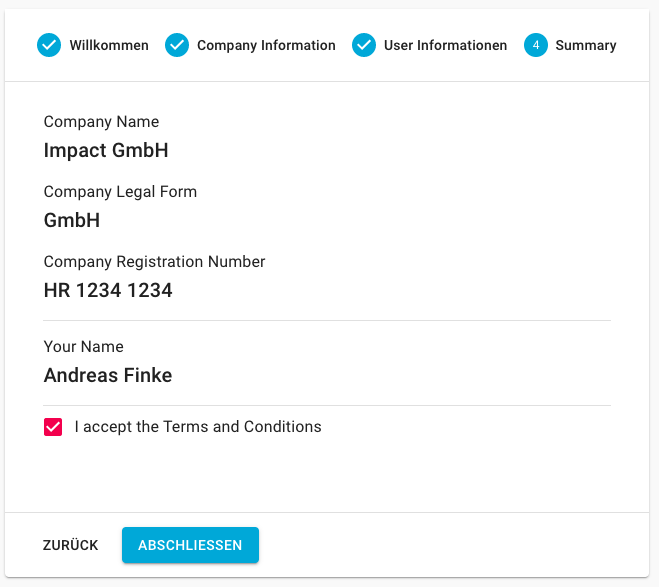This screenshot has width=659, height=587.
Task: Click the Impact GmbH company name value
Action: click(106, 151)
